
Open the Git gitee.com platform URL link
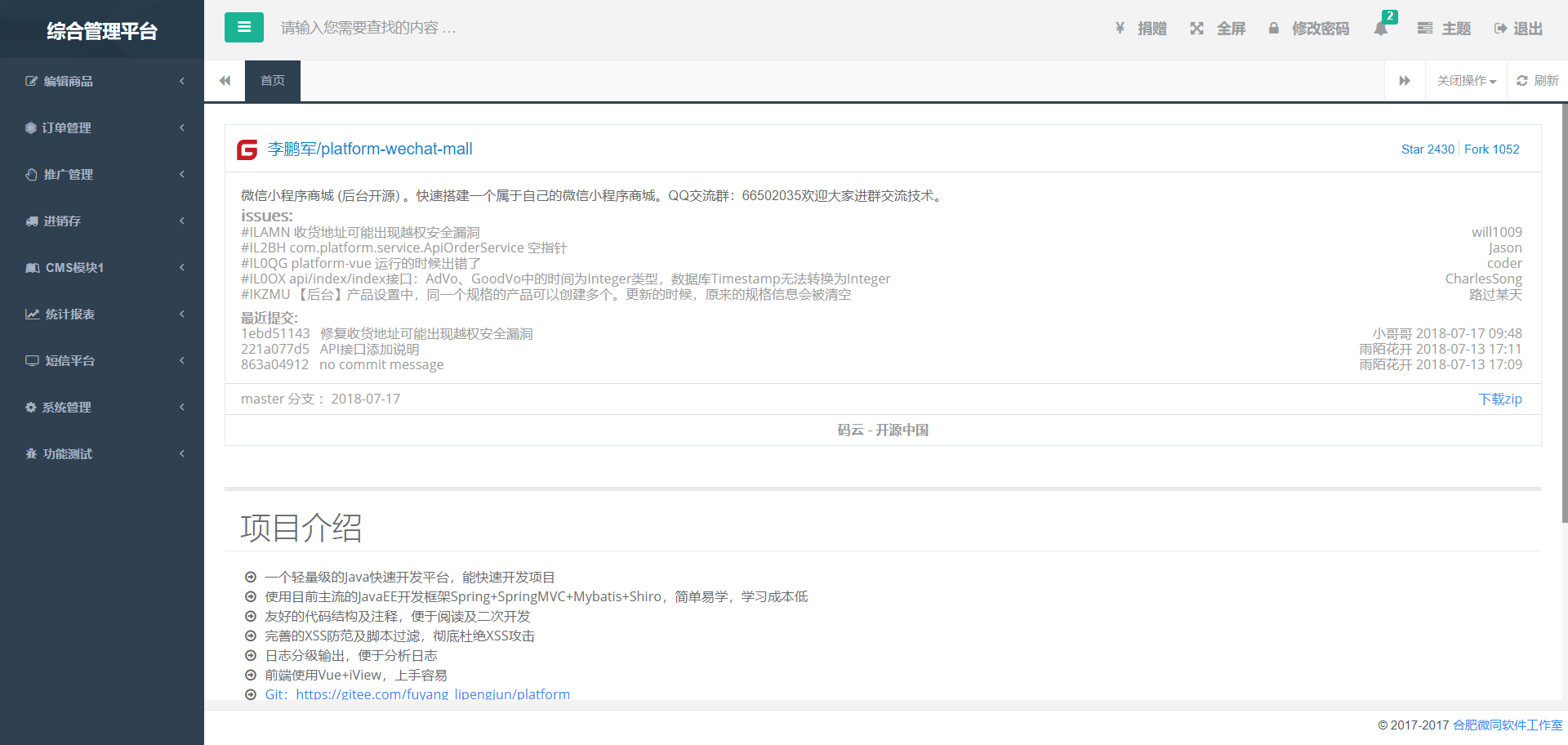[417, 694]
